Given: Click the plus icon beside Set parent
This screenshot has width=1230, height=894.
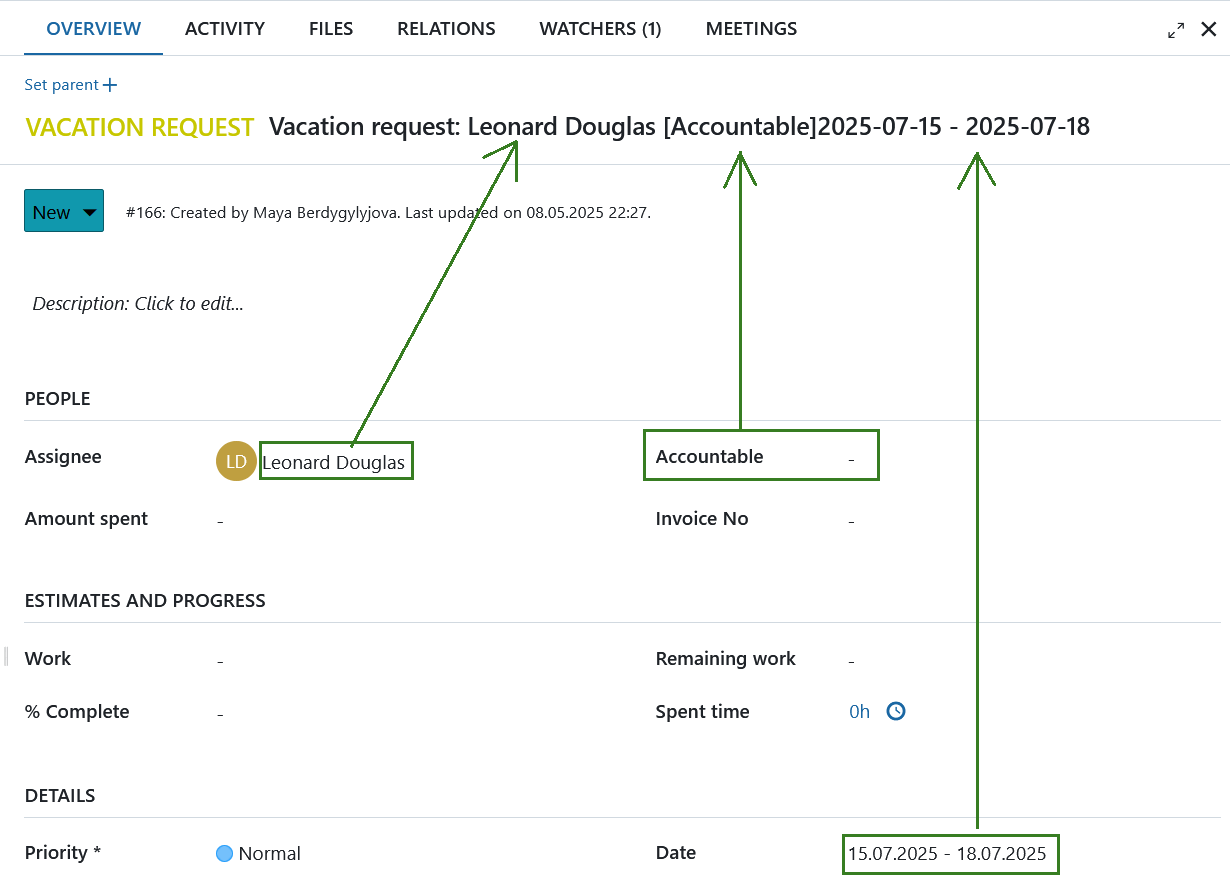Looking at the screenshot, I should pos(110,85).
